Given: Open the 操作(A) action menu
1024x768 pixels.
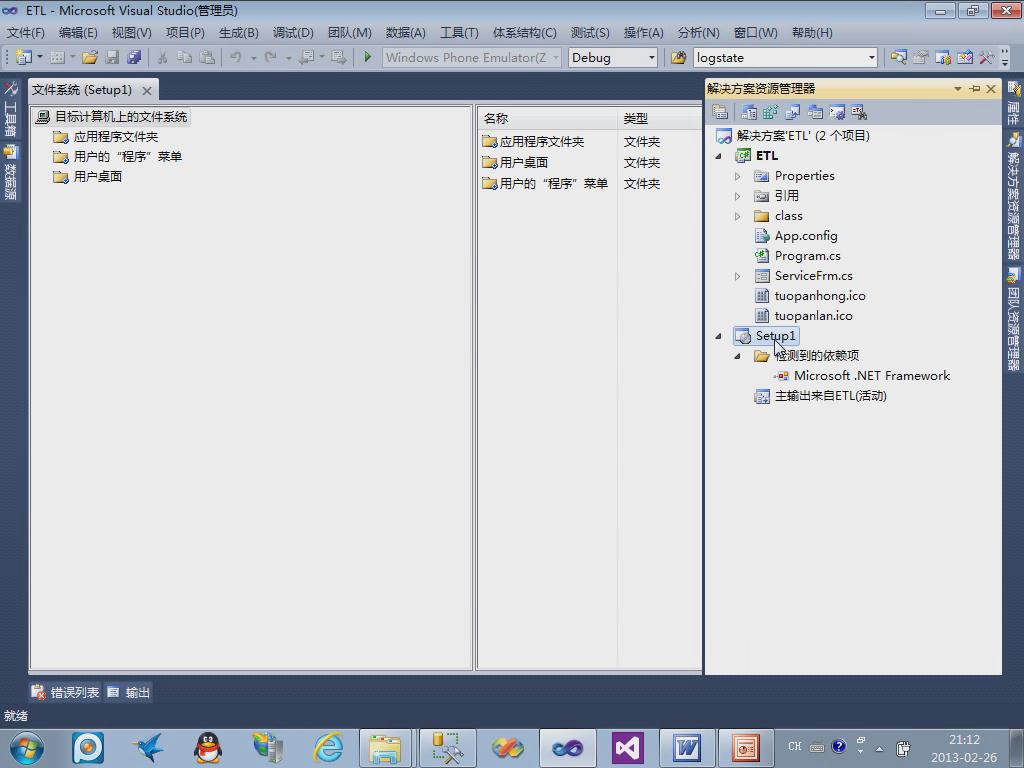Looking at the screenshot, I should click(643, 33).
